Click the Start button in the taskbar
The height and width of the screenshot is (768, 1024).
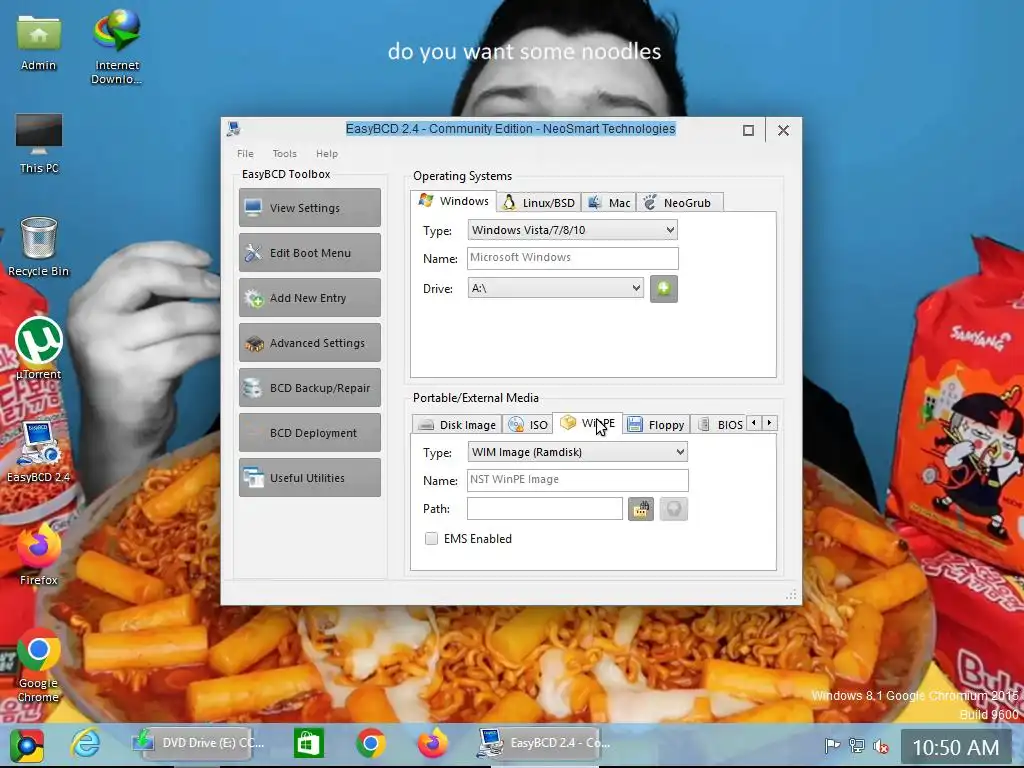click(x=26, y=745)
